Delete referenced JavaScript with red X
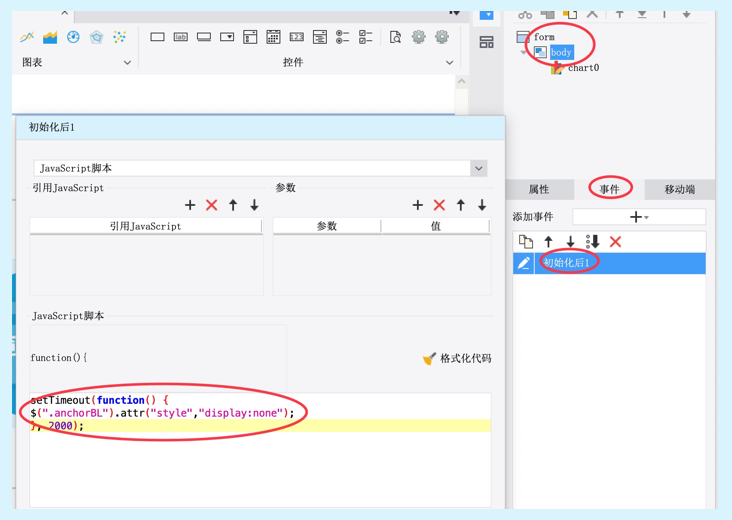732x520 pixels. (x=211, y=205)
